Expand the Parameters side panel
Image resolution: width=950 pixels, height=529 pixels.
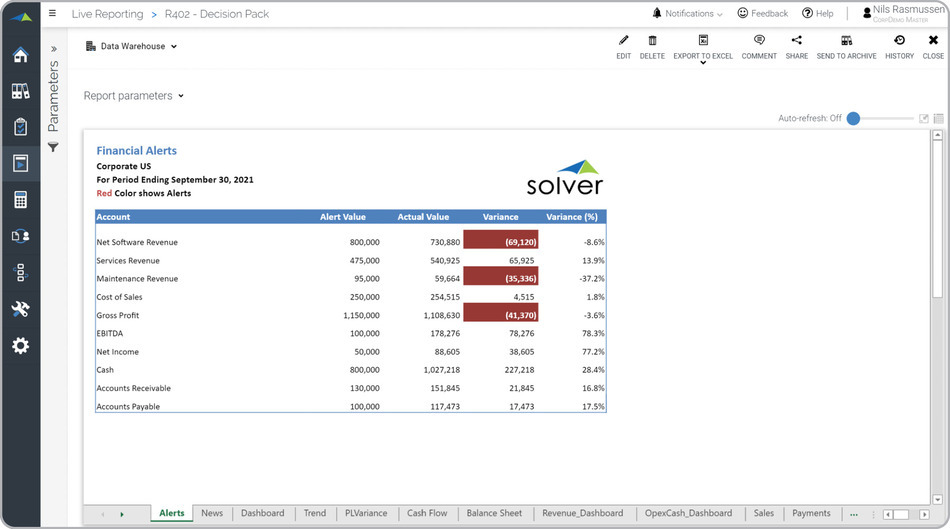coord(54,48)
